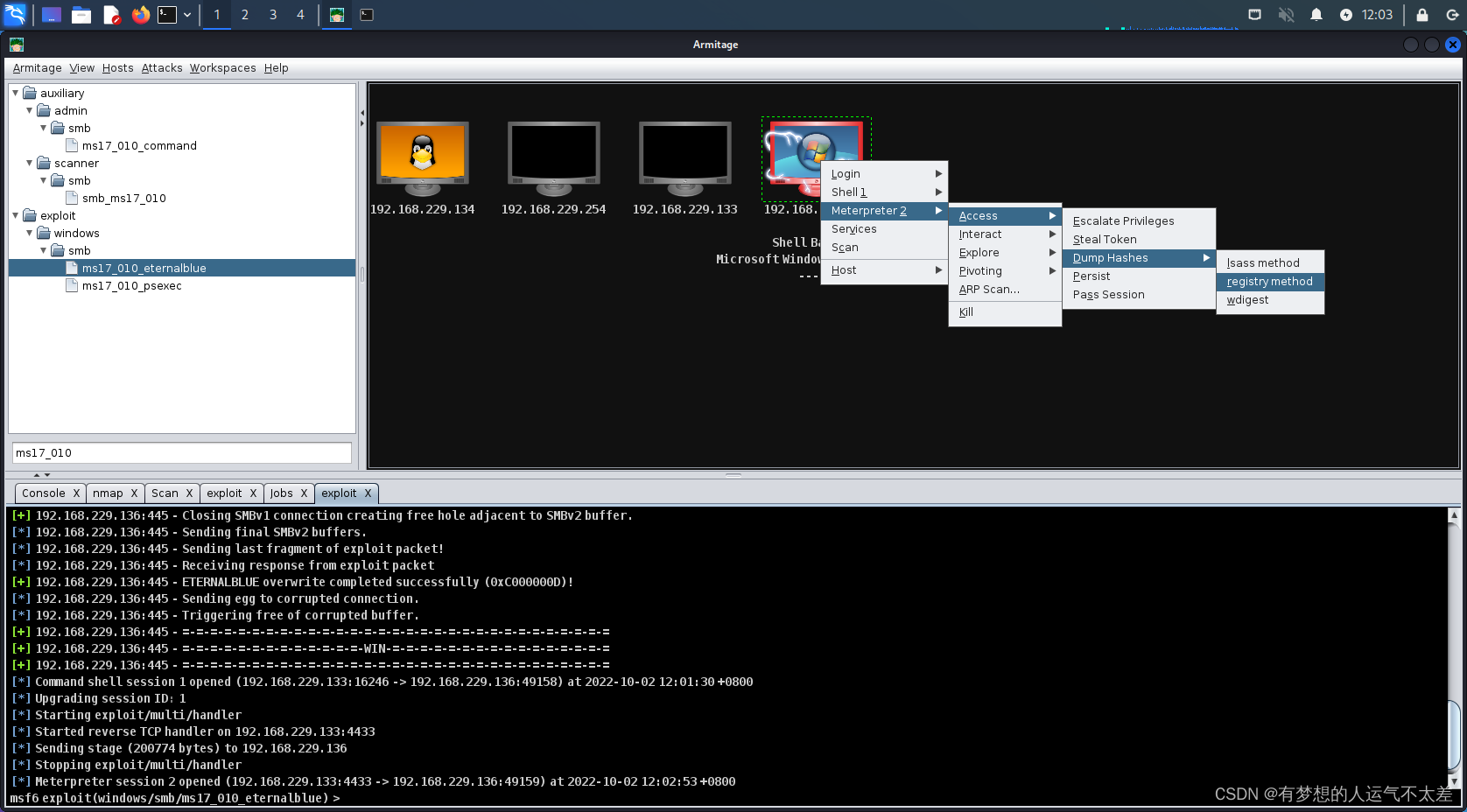Open the terminal launcher dropdown arrow
The height and width of the screenshot is (812, 1467).
(187, 15)
